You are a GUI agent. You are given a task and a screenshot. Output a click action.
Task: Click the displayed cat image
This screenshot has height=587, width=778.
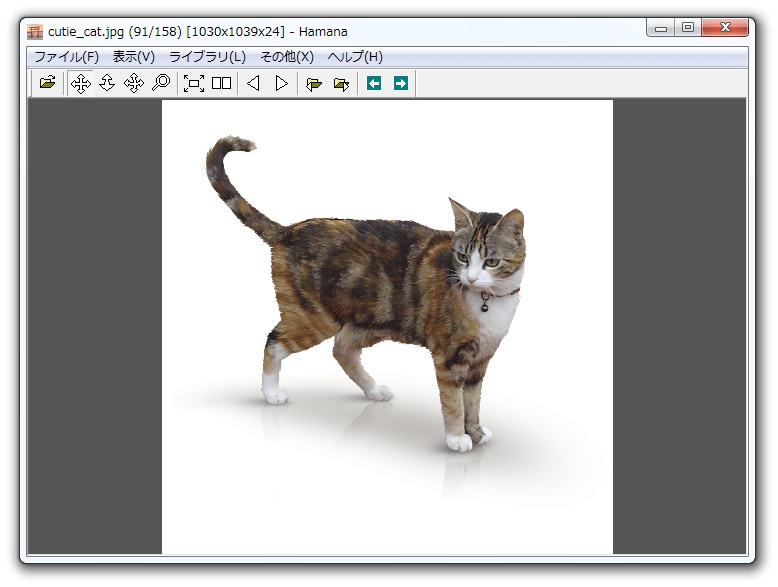(x=388, y=327)
